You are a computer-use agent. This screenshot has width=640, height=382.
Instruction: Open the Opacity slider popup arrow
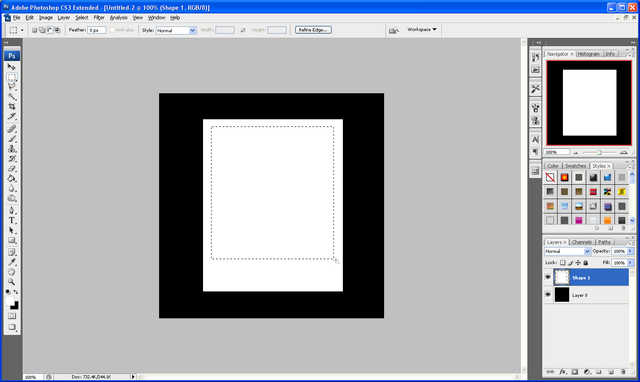point(630,251)
